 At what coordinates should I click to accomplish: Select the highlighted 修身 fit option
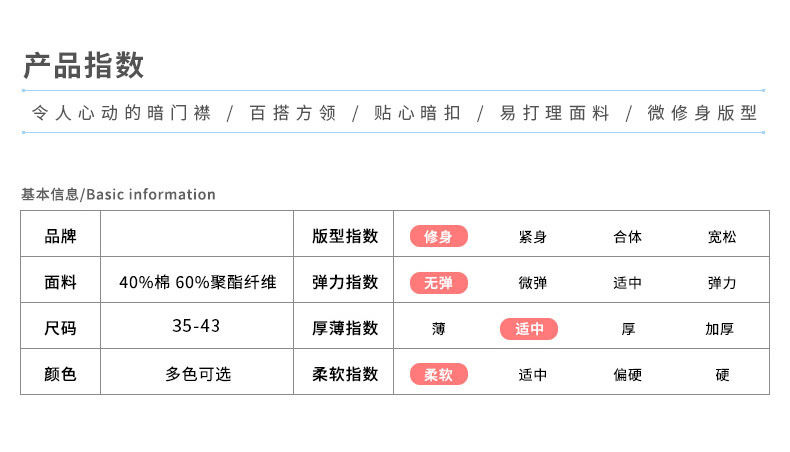pos(438,237)
